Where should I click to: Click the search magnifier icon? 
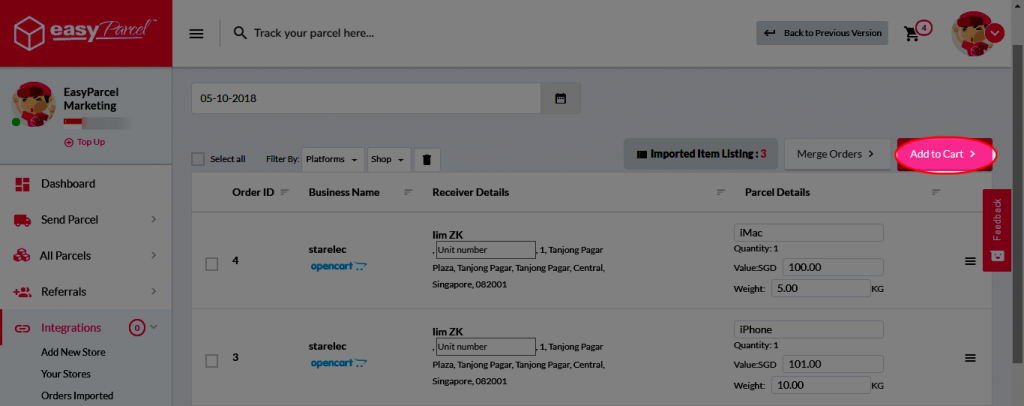(x=240, y=33)
